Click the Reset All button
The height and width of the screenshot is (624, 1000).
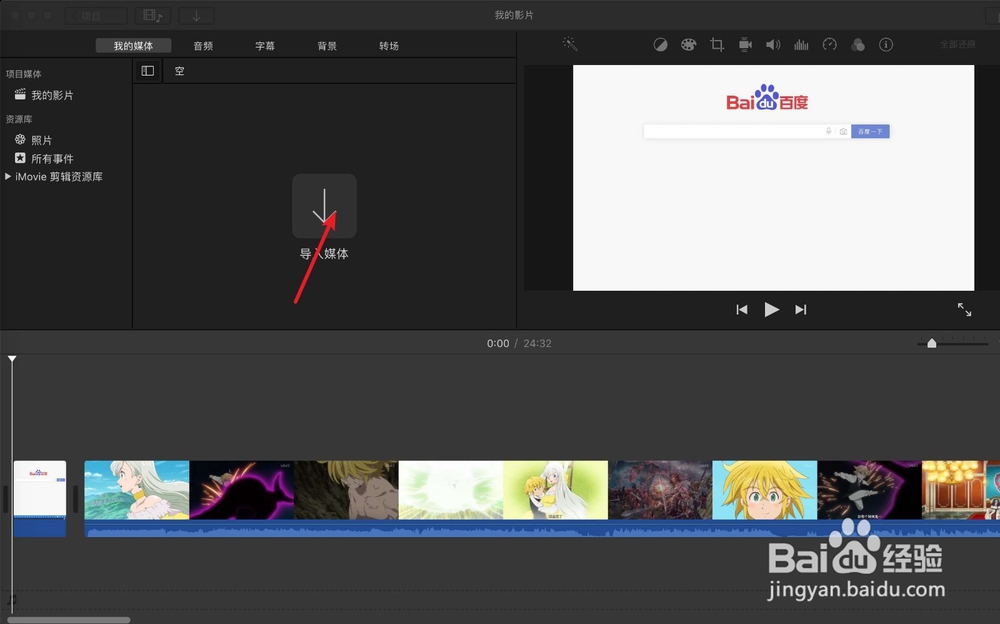(958, 45)
